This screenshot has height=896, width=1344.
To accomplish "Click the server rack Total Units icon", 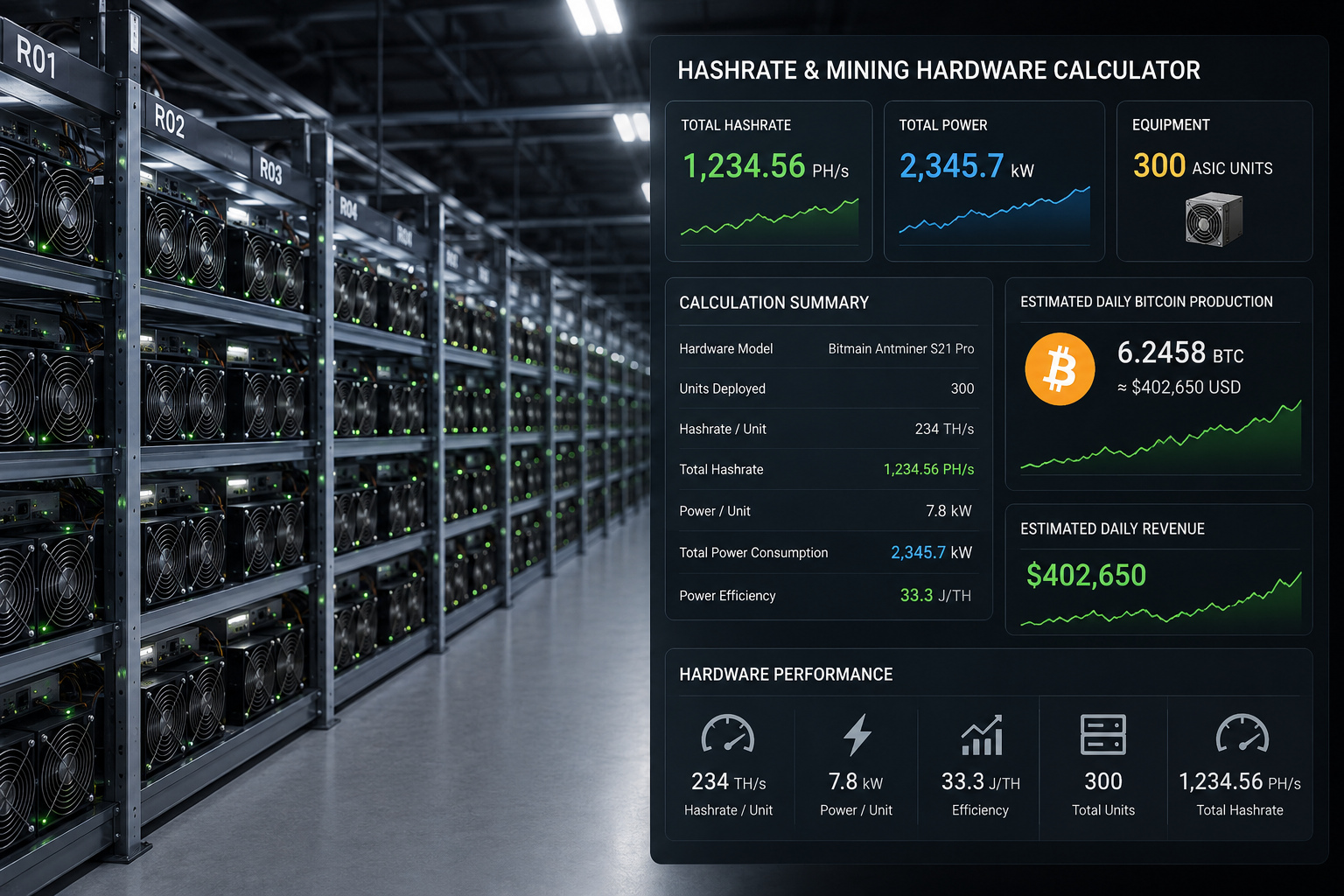I will coord(1103,734).
